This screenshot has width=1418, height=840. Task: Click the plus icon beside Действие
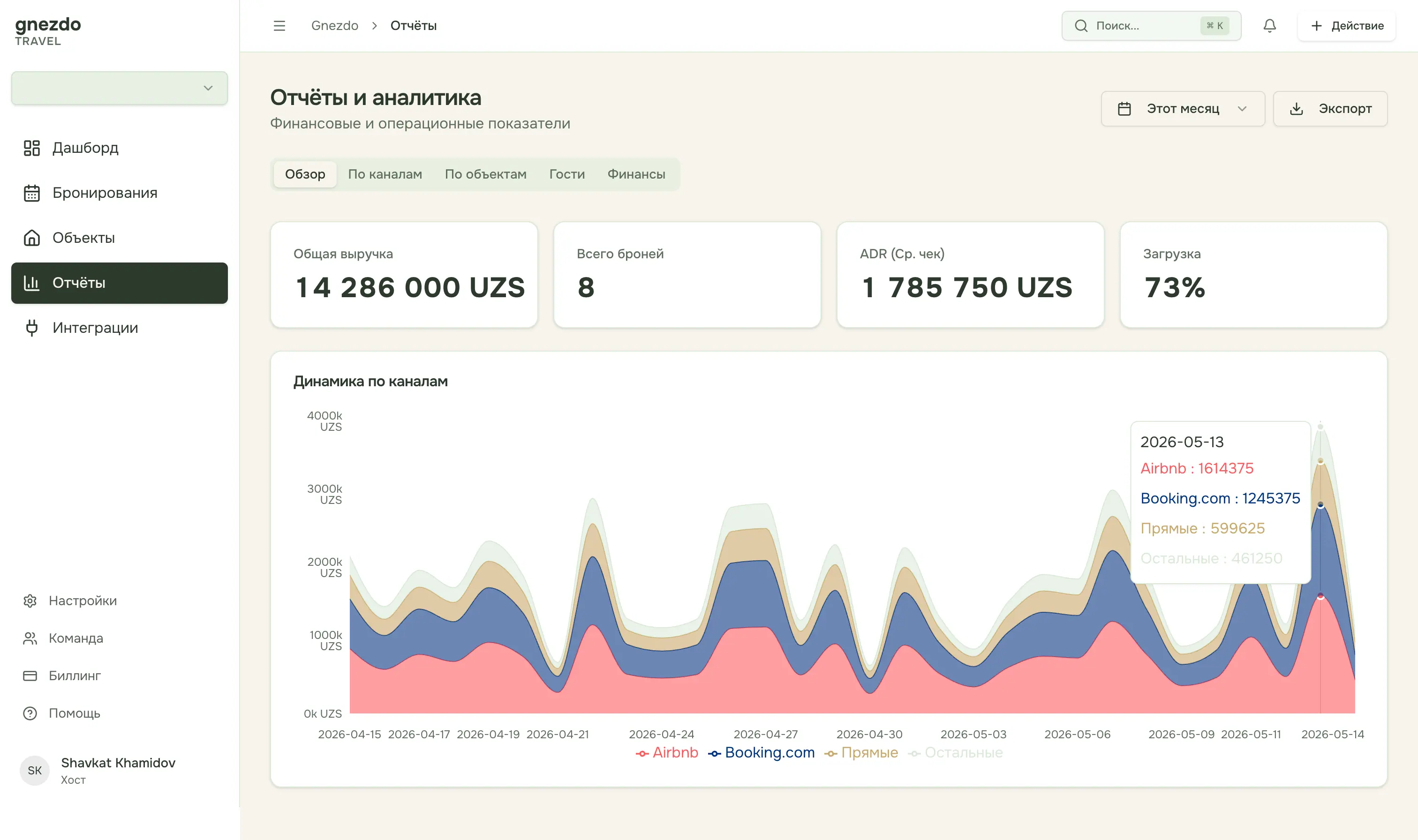(1317, 25)
